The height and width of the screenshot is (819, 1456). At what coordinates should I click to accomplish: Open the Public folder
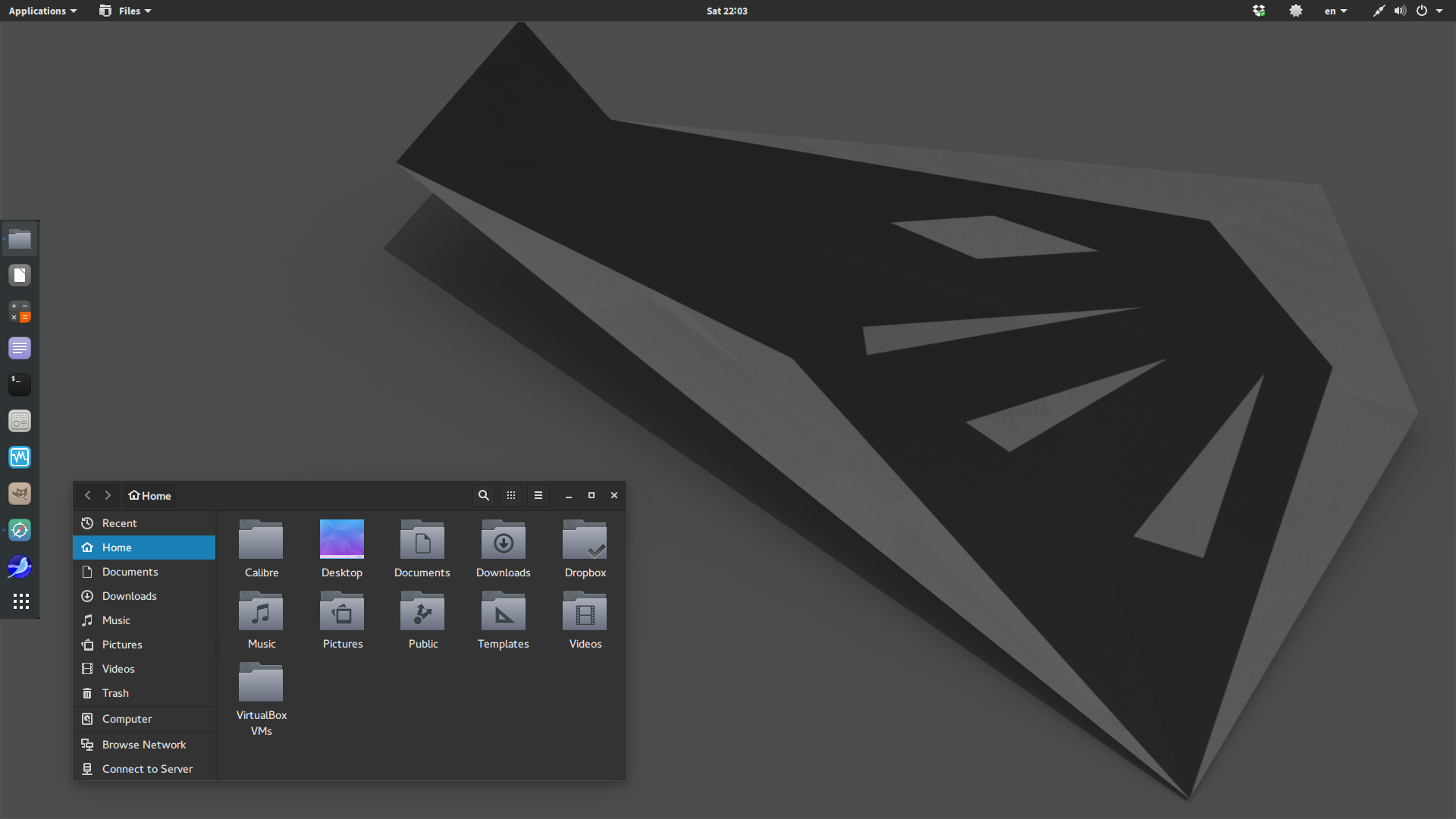click(x=422, y=621)
